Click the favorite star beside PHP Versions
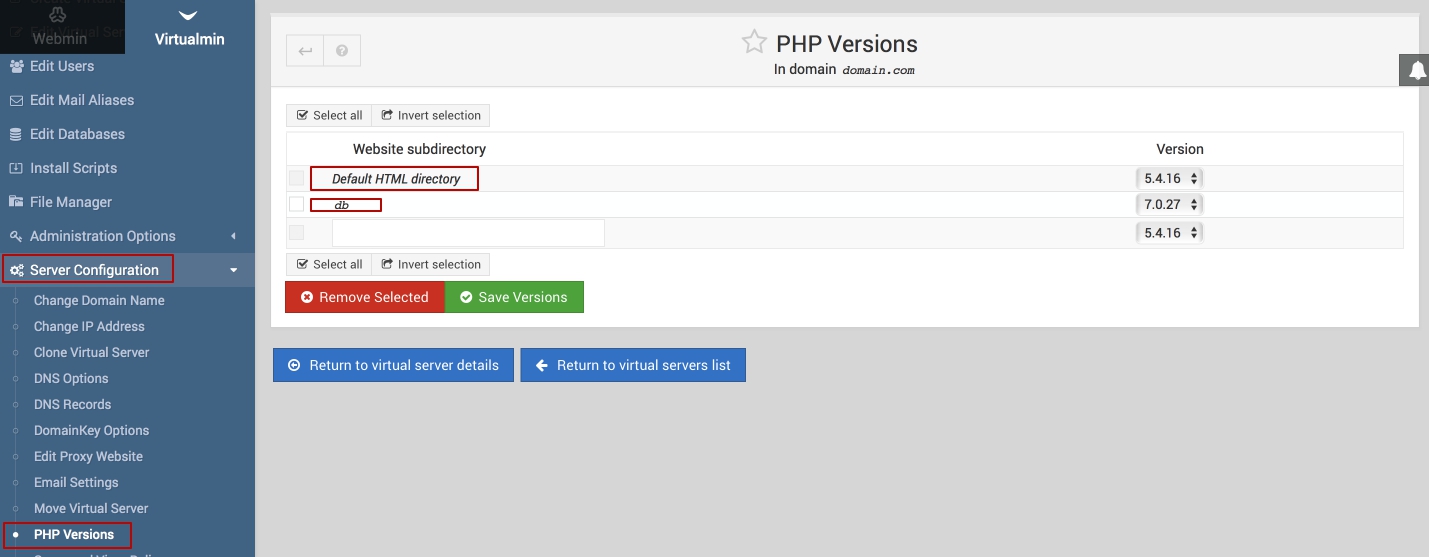The image size is (1429, 557). click(753, 42)
